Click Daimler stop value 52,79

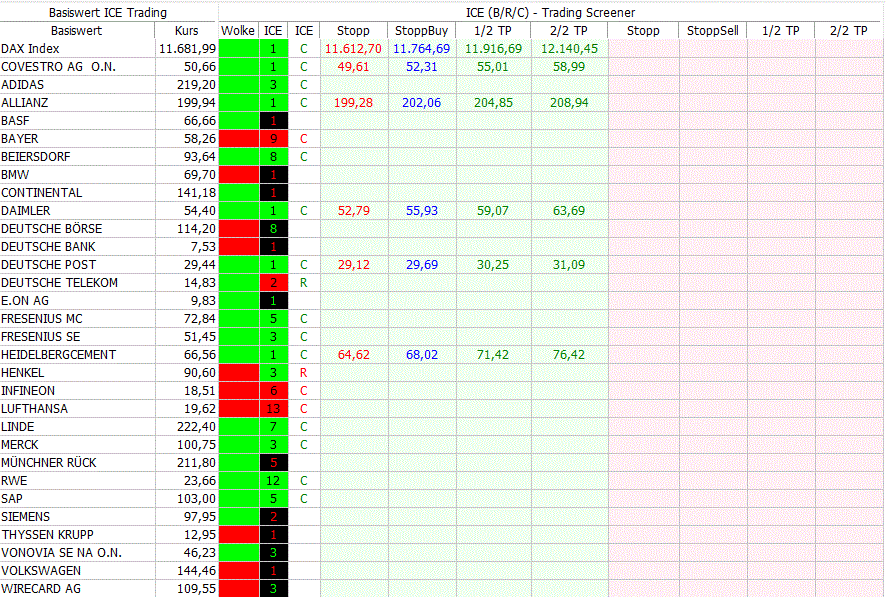coord(353,211)
